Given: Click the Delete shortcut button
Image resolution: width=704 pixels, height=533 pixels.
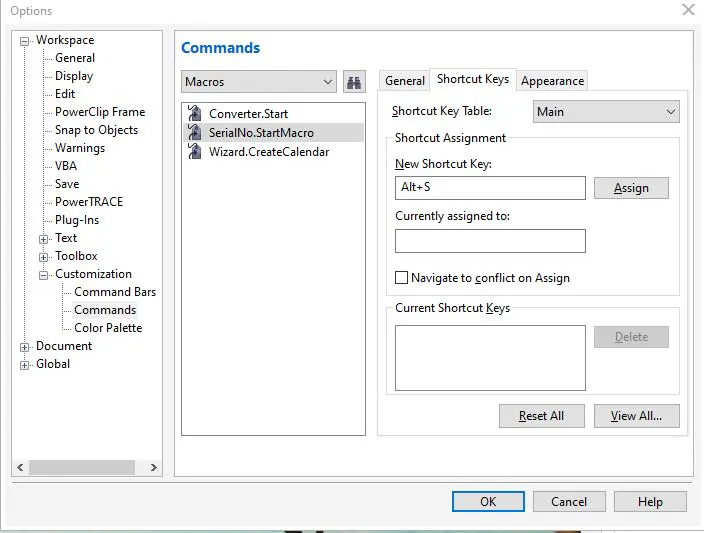Looking at the screenshot, I should click(631, 337).
